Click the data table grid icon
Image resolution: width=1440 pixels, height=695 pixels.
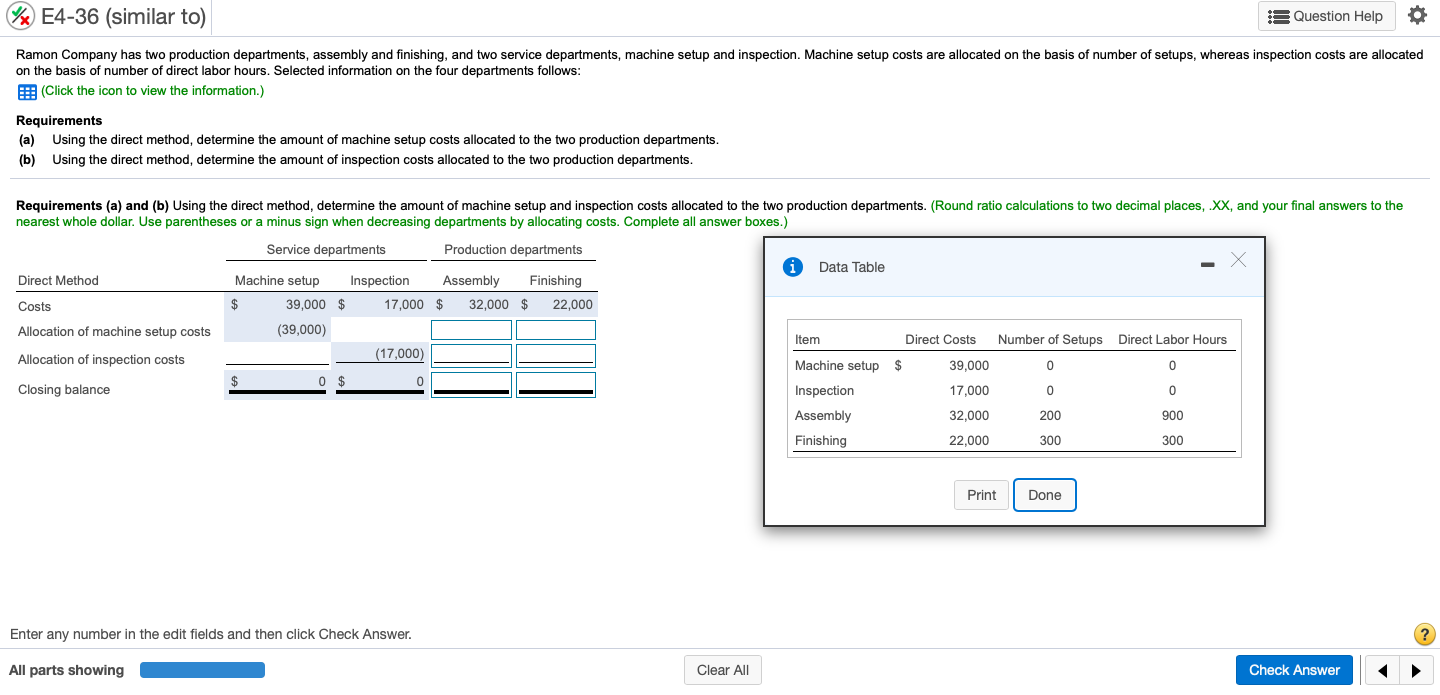pyautogui.click(x=27, y=91)
